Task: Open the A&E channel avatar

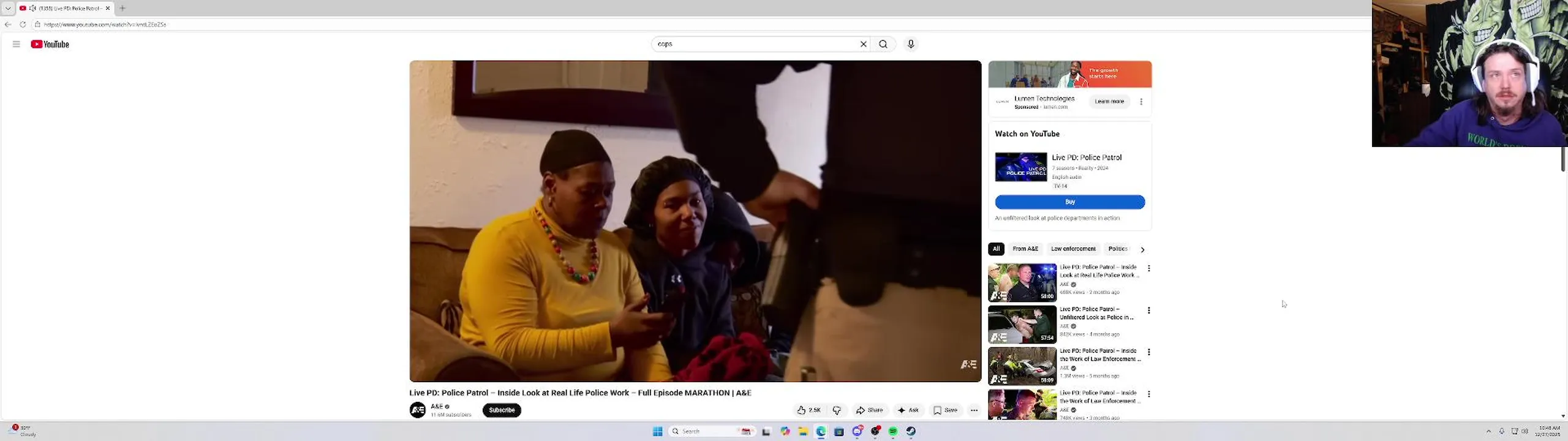Action: pos(418,410)
